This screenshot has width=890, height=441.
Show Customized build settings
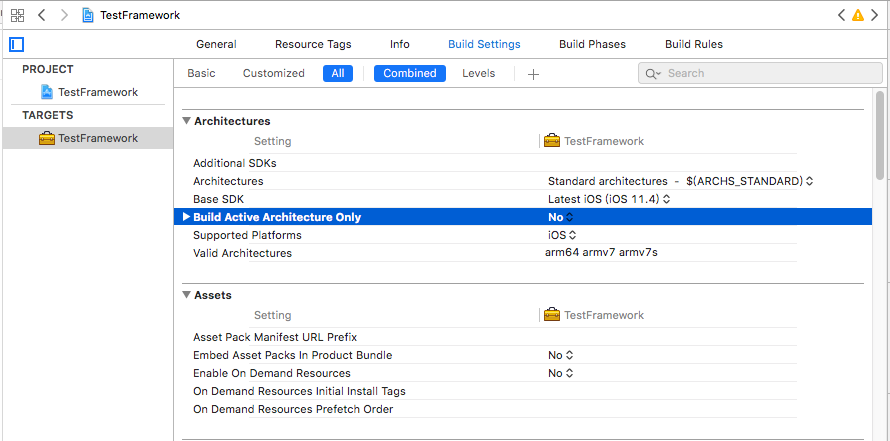274,73
